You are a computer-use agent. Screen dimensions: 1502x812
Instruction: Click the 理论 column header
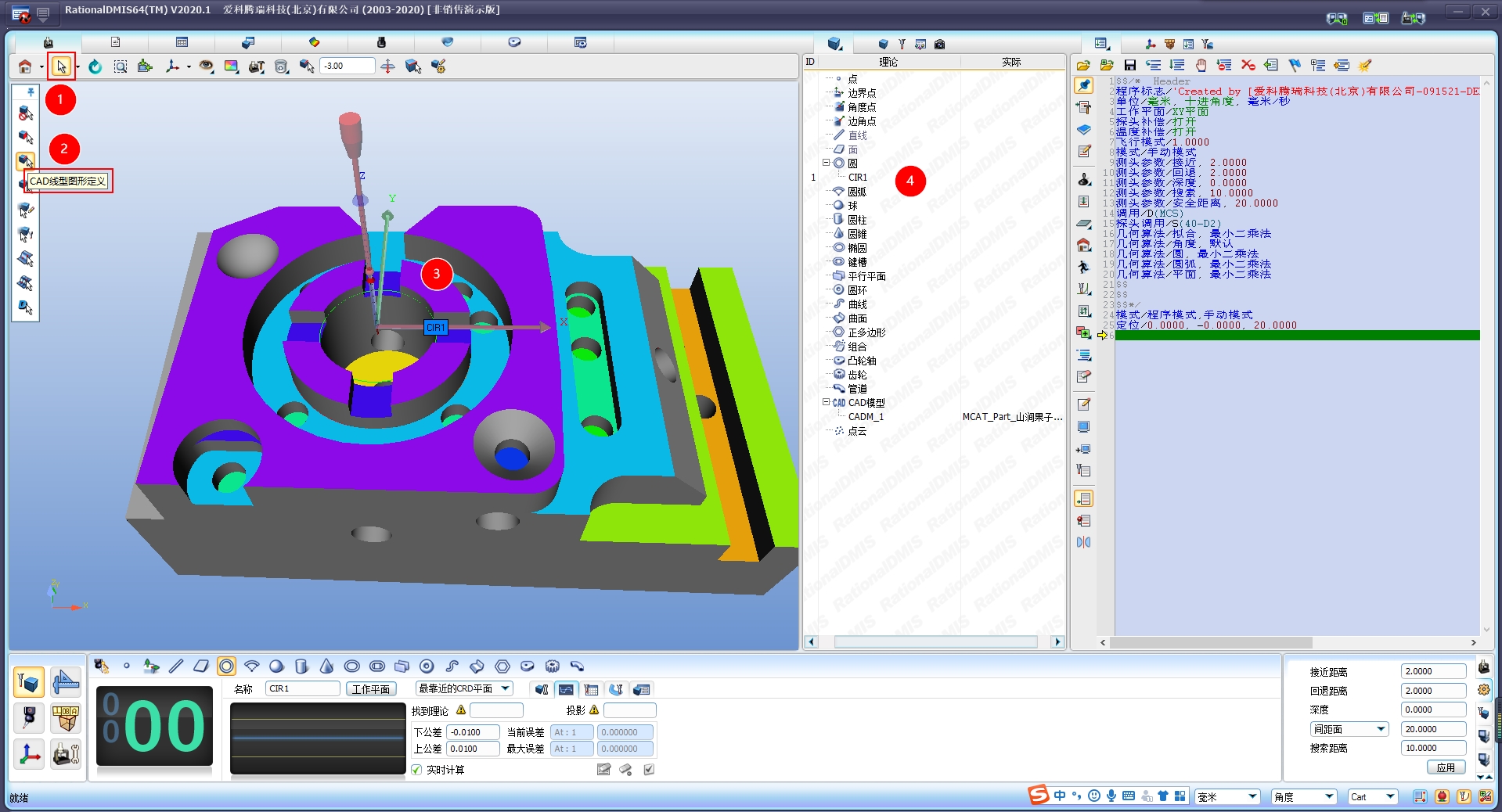coord(888,62)
